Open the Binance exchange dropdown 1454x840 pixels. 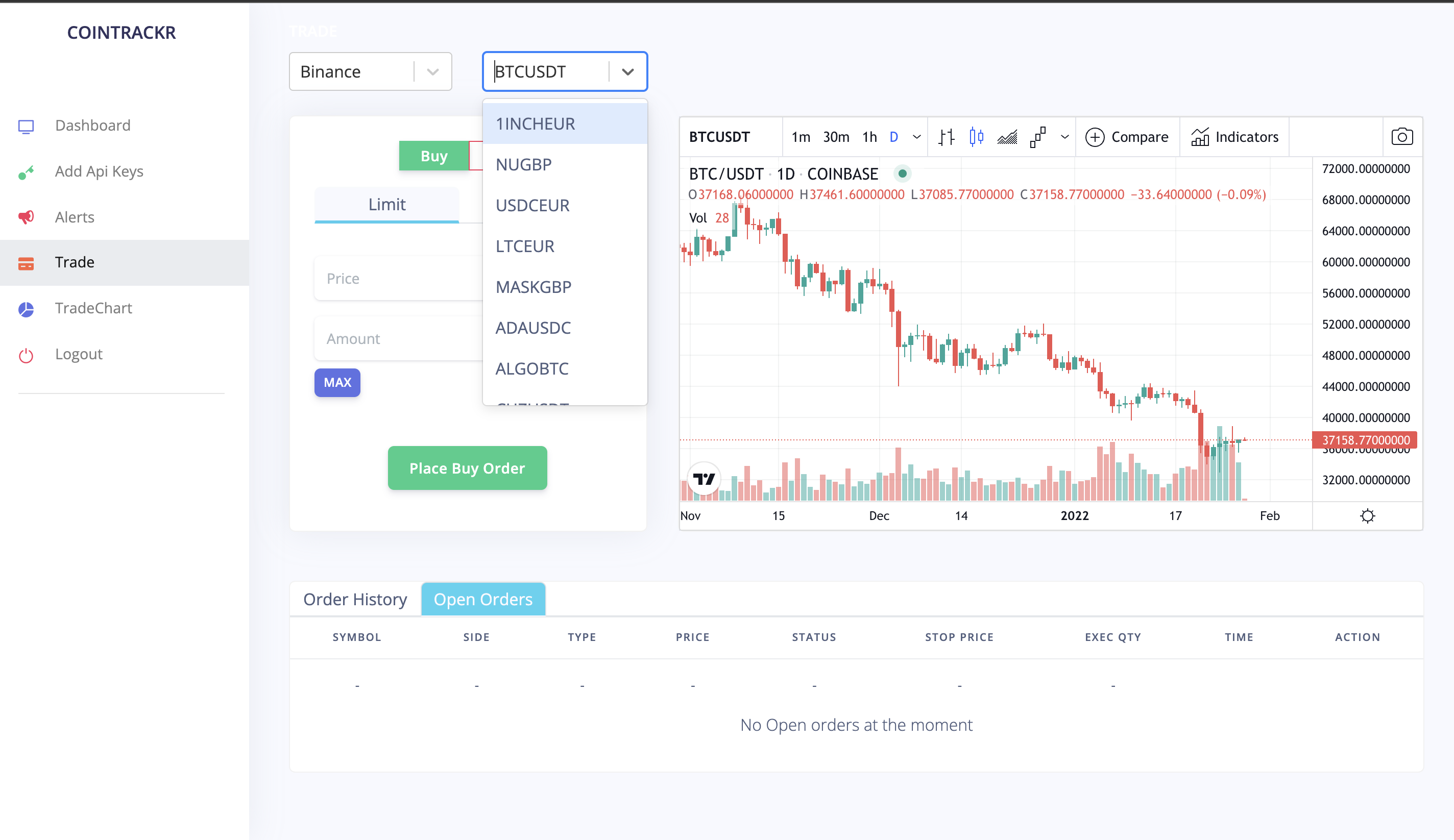pos(371,71)
